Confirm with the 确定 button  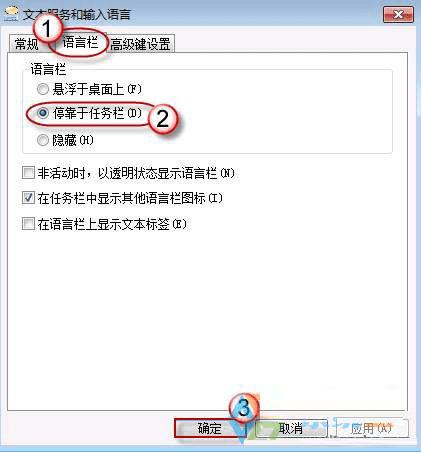[209, 428]
